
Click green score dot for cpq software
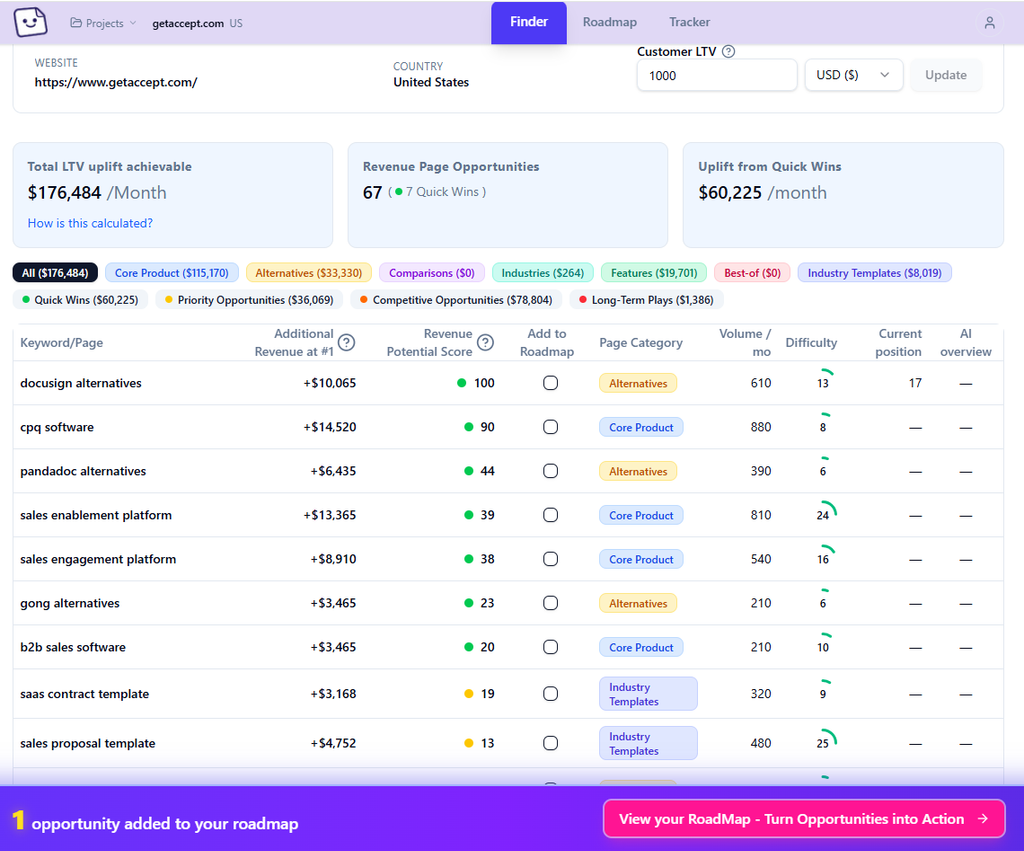(468, 427)
